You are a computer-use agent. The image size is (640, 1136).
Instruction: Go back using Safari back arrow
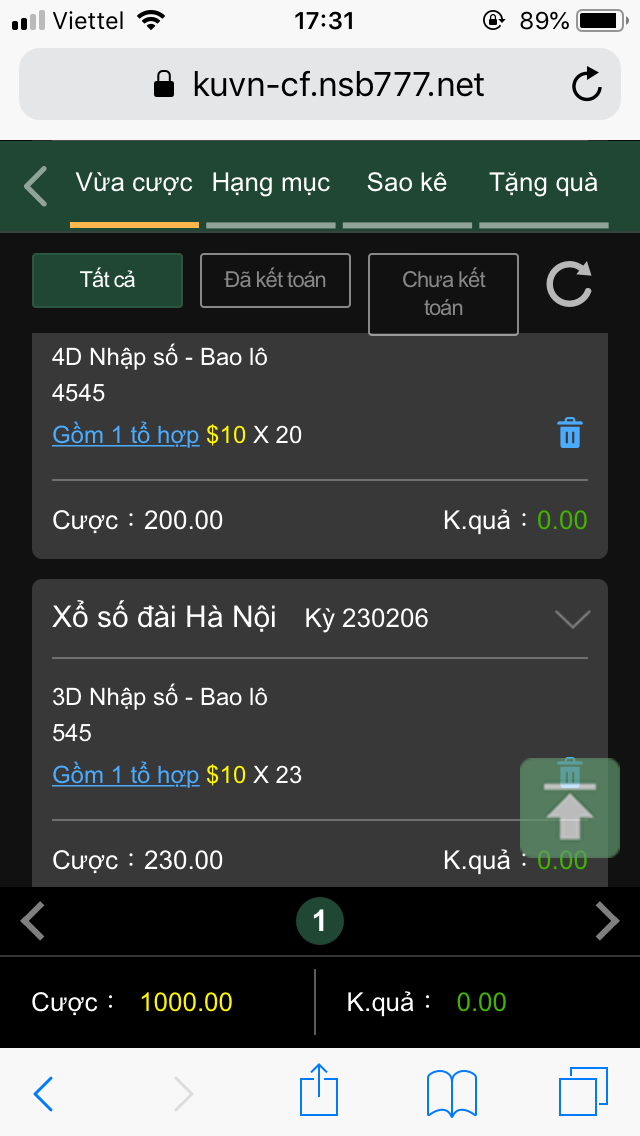pos(43,1094)
